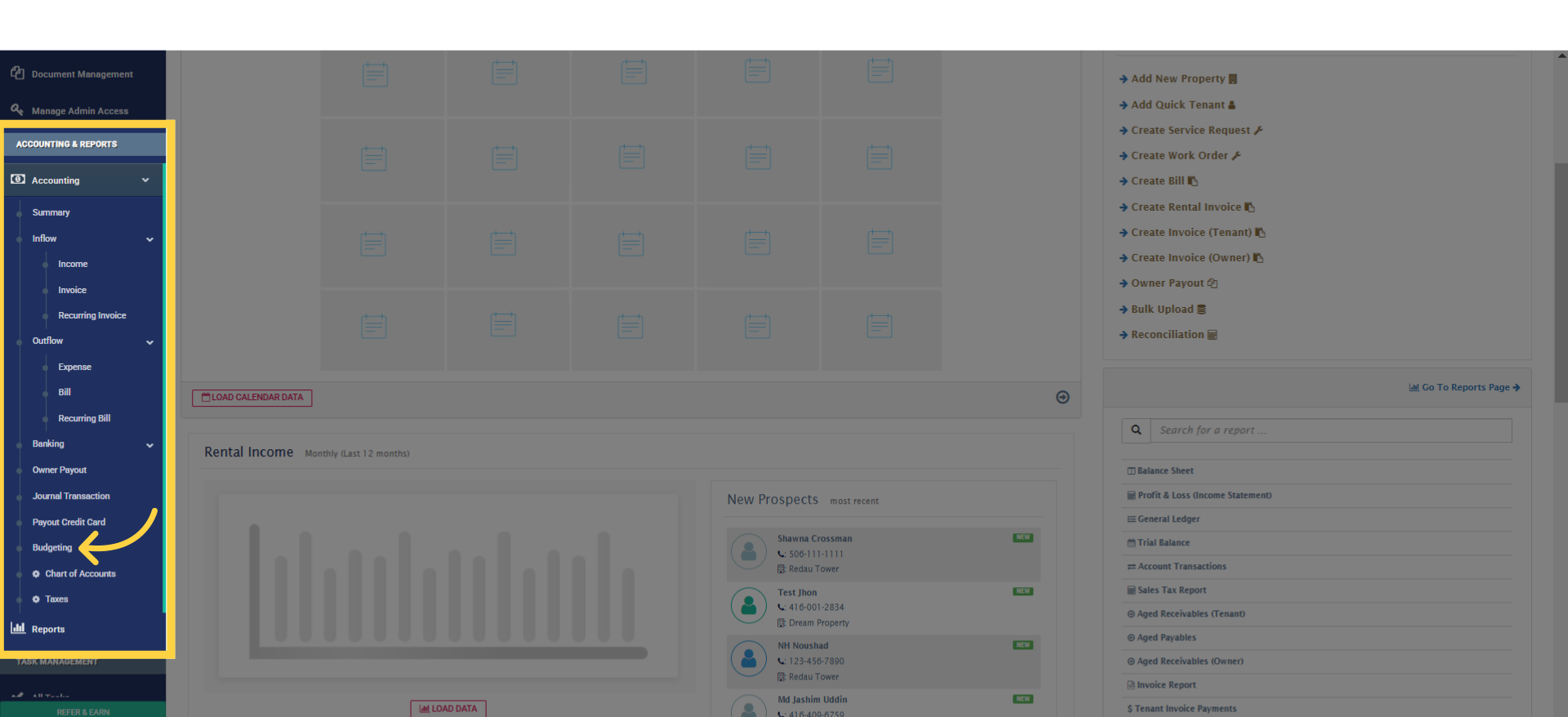Click the gear icon beside Chart of Accounts
The height and width of the screenshot is (717, 1568).
[x=36, y=574]
